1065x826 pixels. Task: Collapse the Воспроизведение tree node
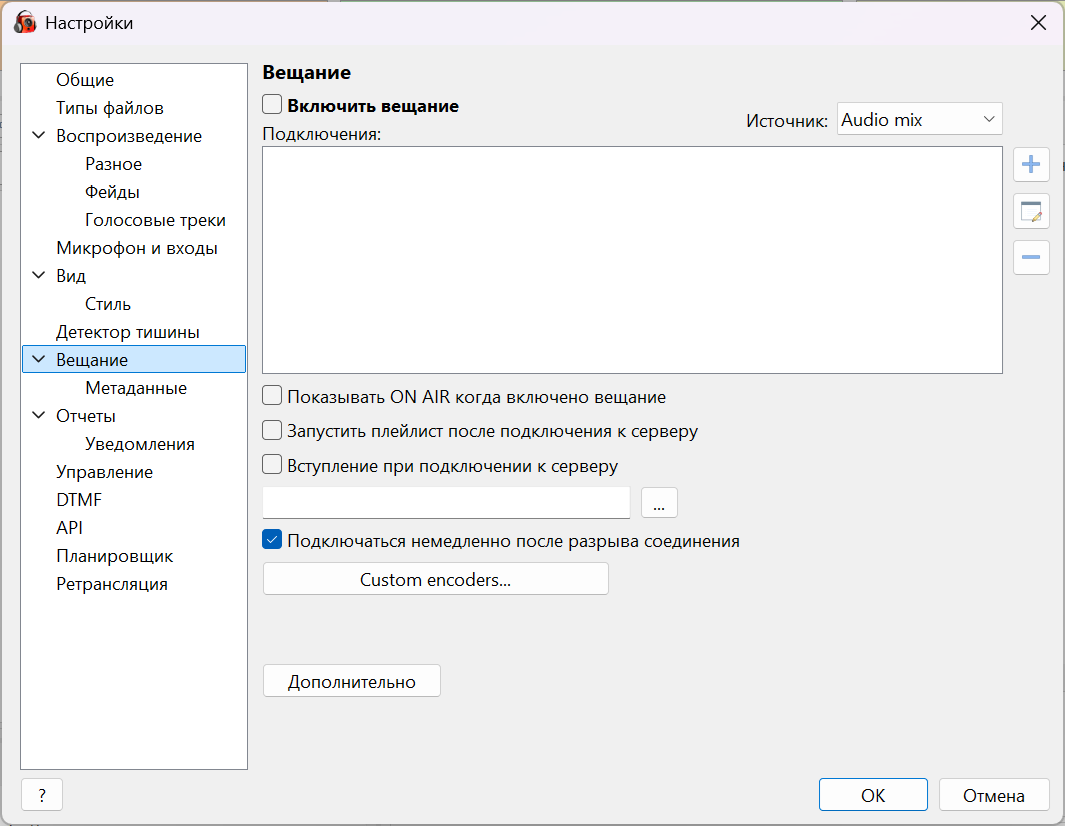pos(39,136)
